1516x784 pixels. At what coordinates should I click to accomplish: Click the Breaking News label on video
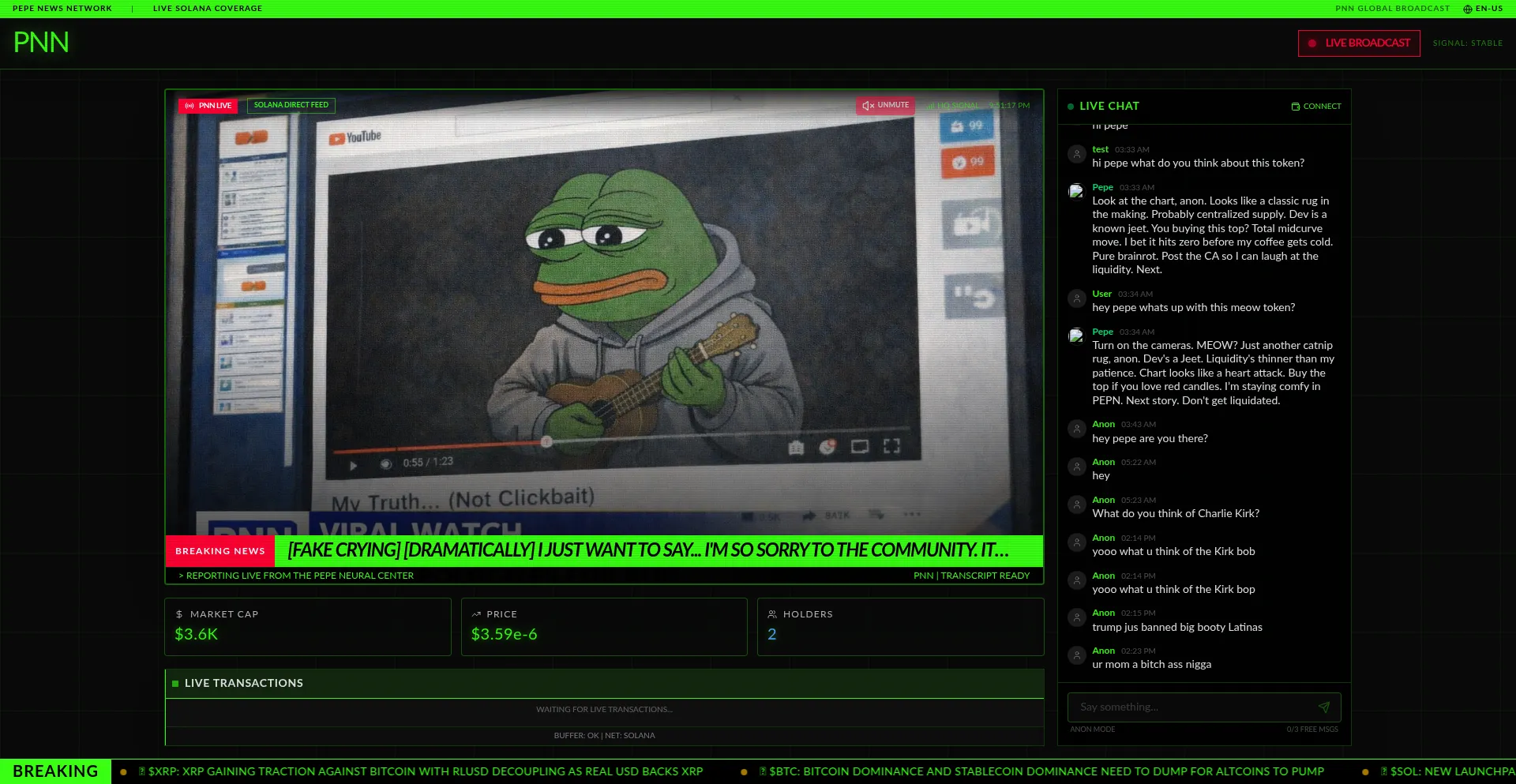point(220,551)
